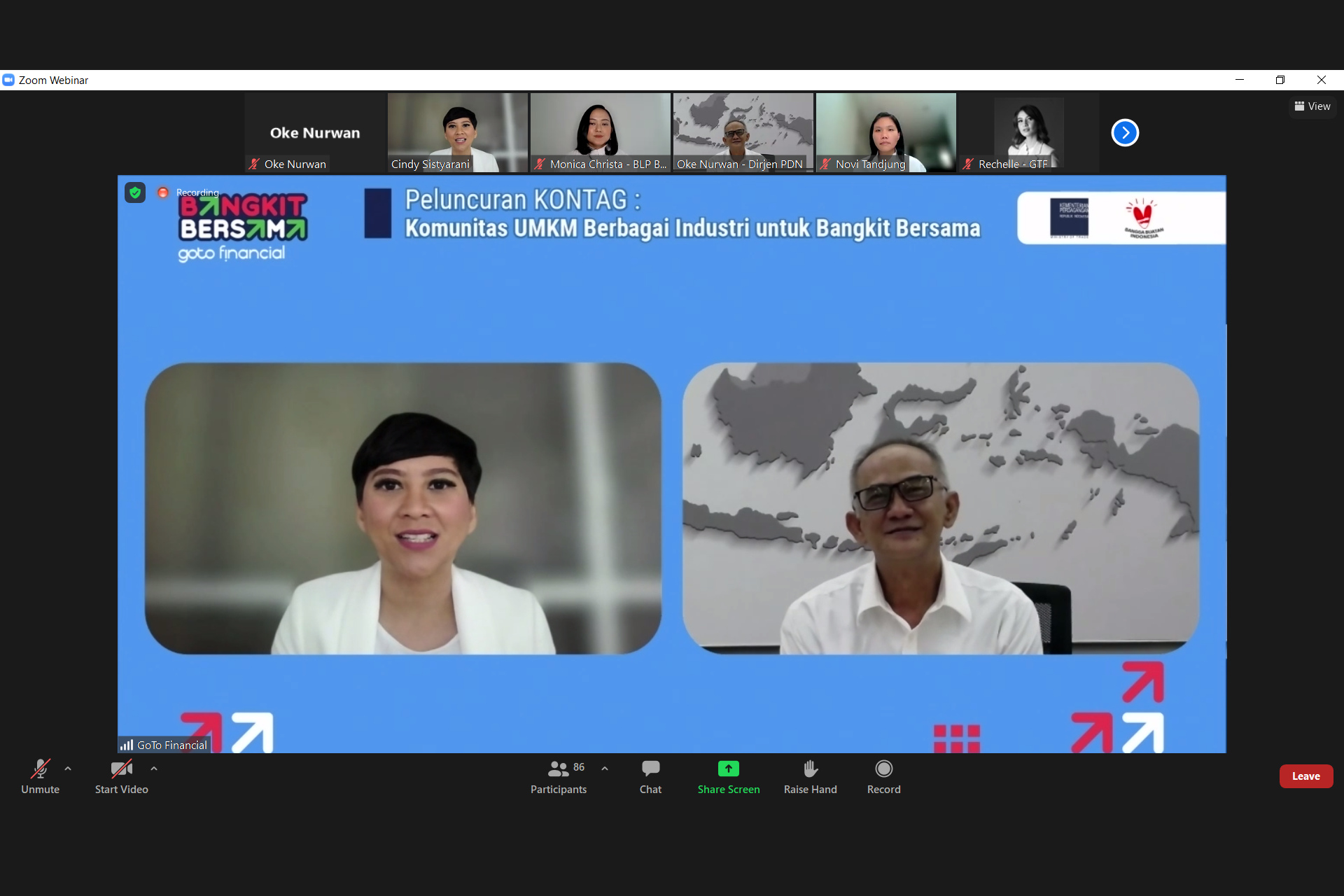The height and width of the screenshot is (896, 1344).
Task: Minimize the Zoom Webinar window
Action: tap(1240, 80)
